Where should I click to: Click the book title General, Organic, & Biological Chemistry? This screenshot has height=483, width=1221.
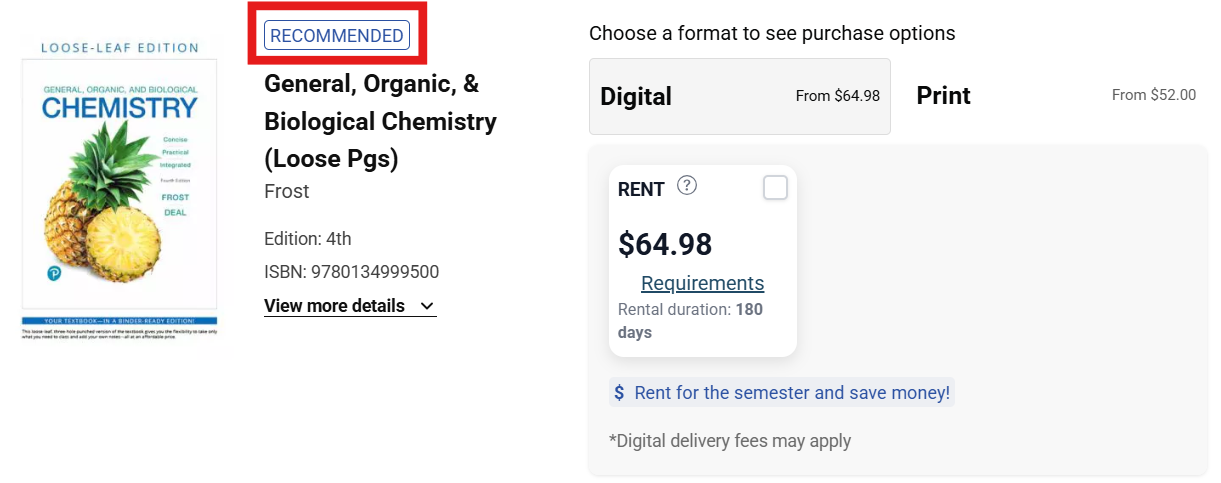pyautogui.click(x=380, y=122)
